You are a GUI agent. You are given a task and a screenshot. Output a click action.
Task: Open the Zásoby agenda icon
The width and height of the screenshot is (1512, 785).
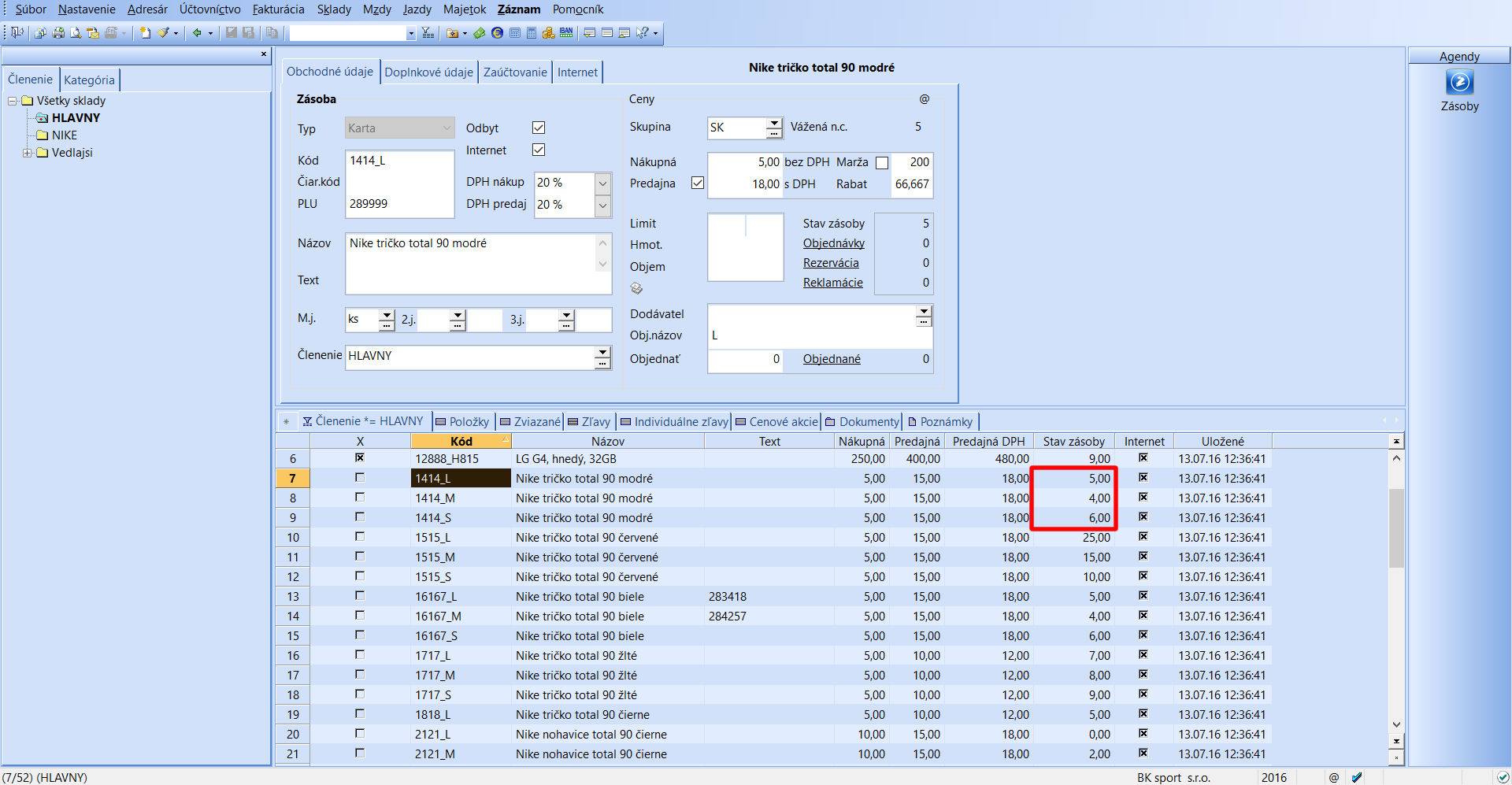pyautogui.click(x=1459, y=82)
